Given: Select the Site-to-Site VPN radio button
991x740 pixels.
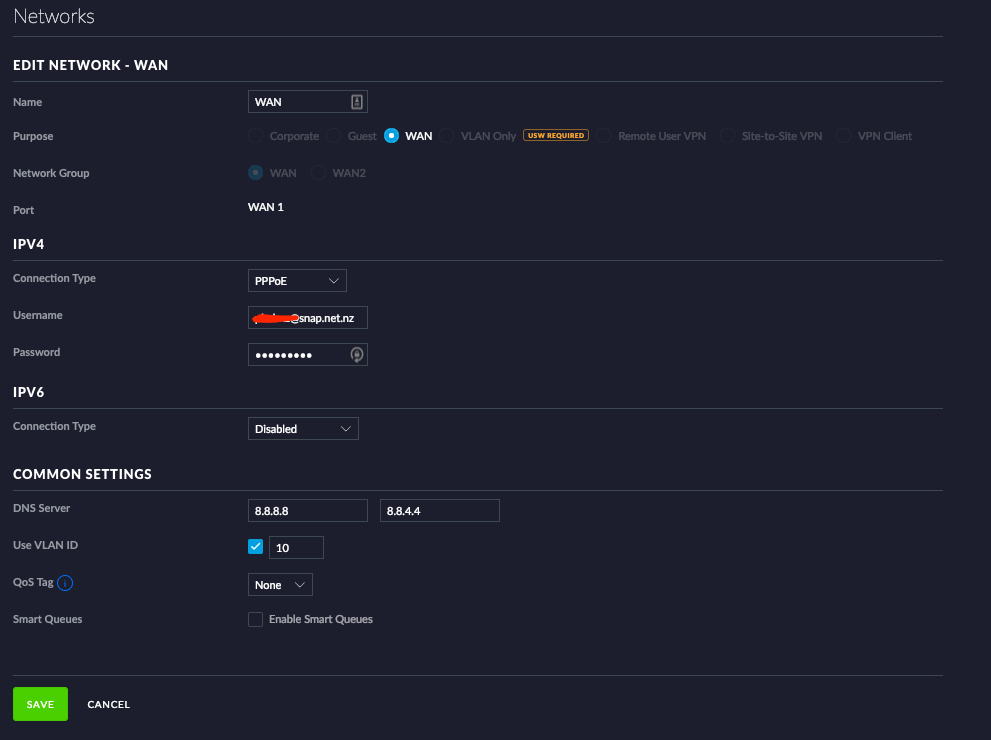Looking at the screenshot, I should click(x=727, y=136).
